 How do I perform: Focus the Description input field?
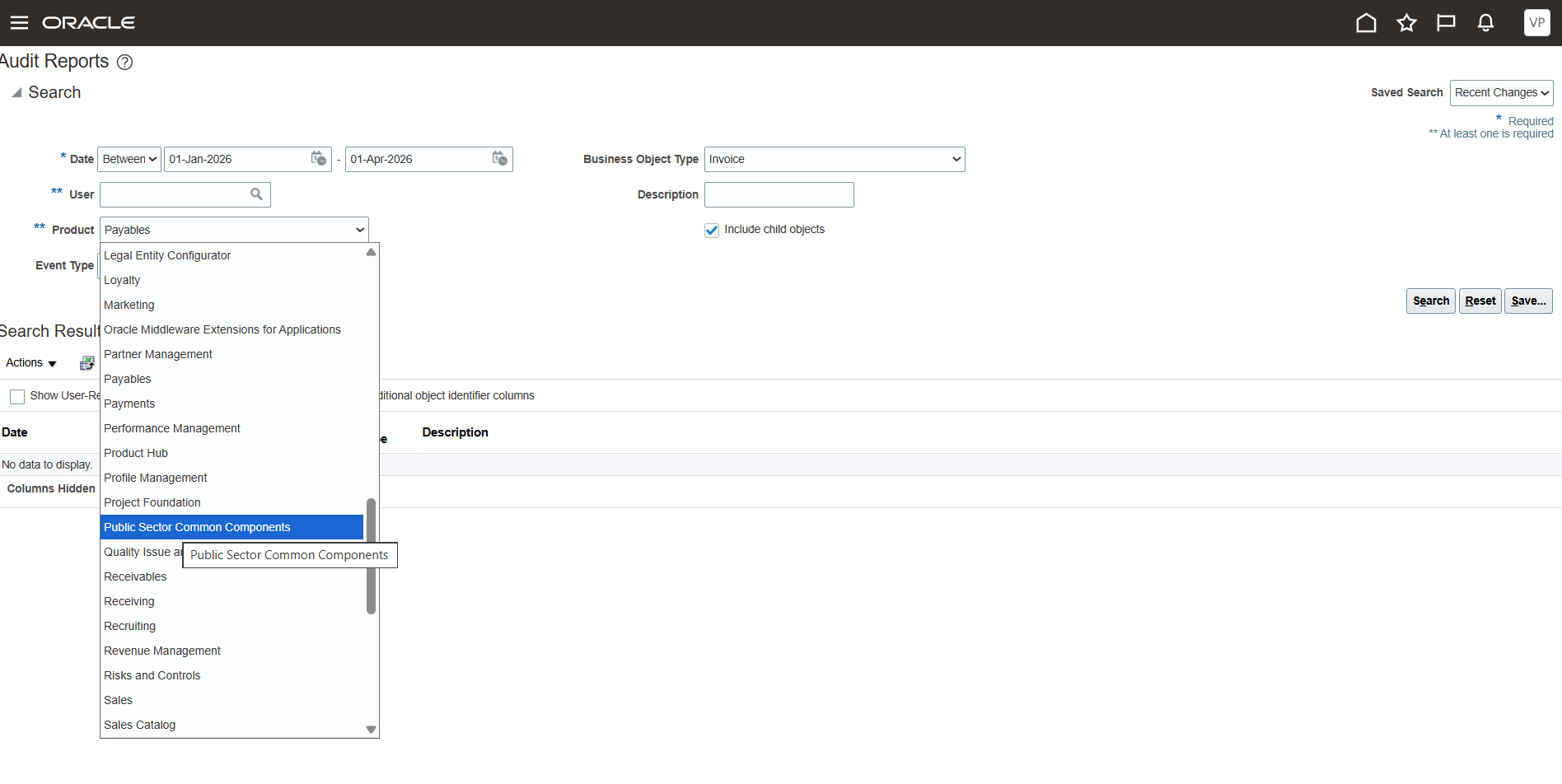pyautogui.click(x=779, y=194)
